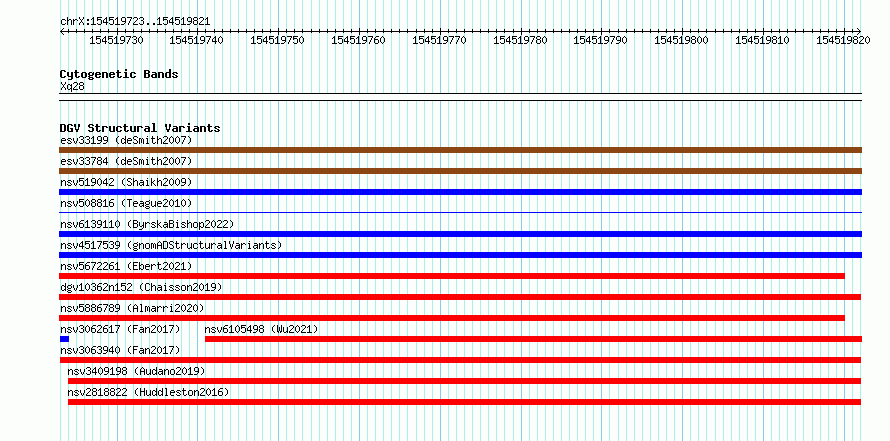Select red bar under nsv5672261 label

click(452, 276)
